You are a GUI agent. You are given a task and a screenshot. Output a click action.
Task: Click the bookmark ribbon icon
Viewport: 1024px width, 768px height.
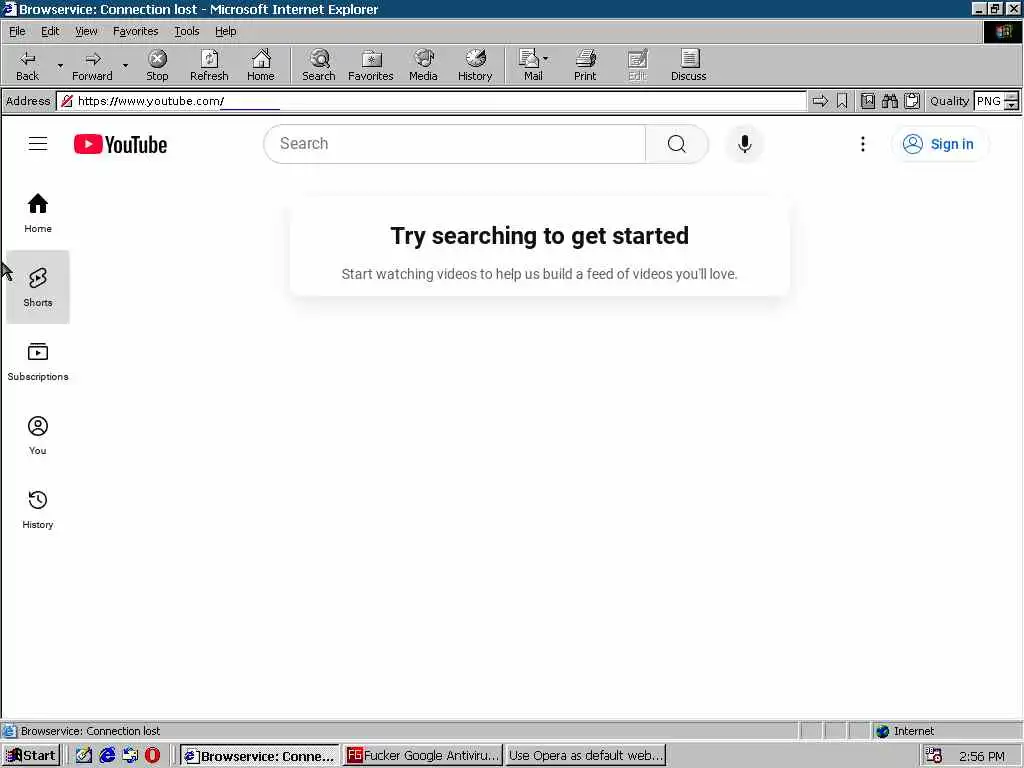(x=842, y=101)
